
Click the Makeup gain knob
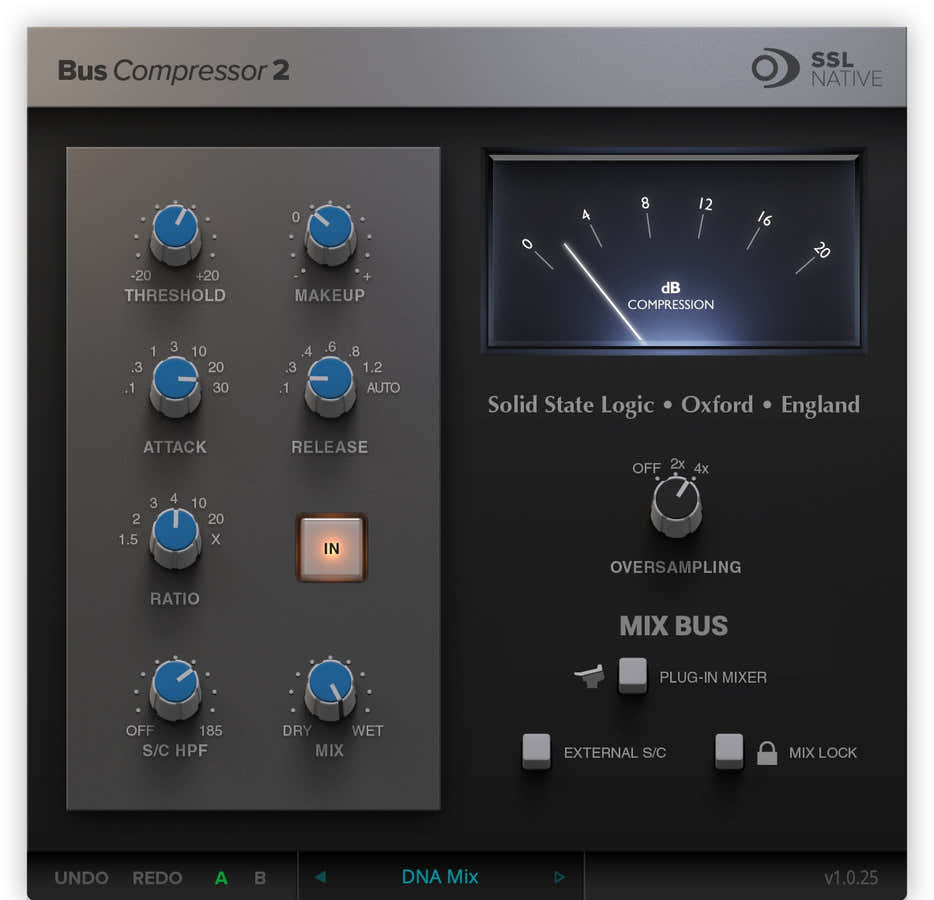(330, 234)
